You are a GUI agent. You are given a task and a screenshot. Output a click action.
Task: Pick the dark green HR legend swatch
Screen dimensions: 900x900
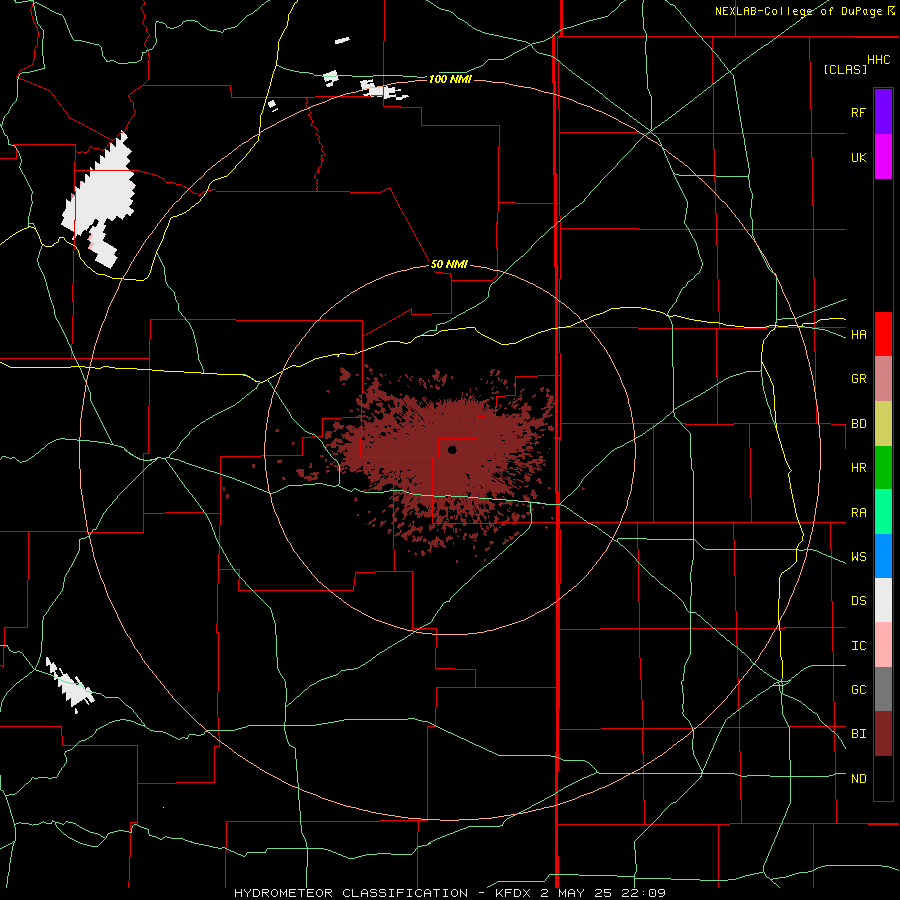(883, 468)
